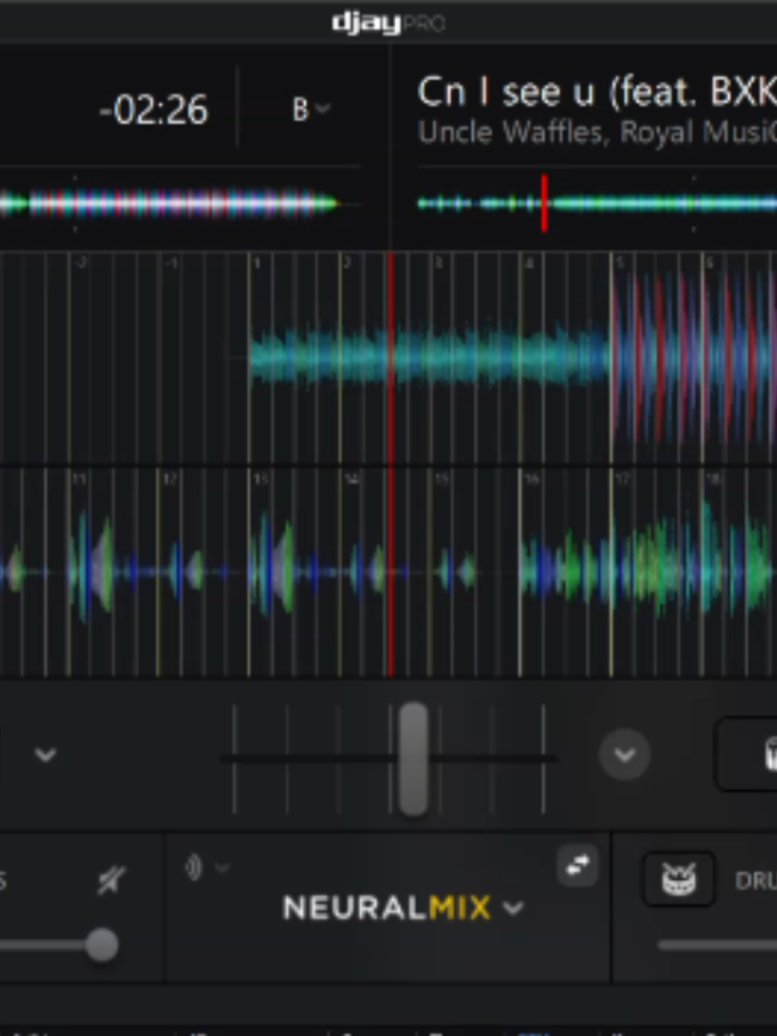Click the red playhead in right track overview
Image resolution: width=777 pixels, height=1036 pixels.
click(544, 203)
